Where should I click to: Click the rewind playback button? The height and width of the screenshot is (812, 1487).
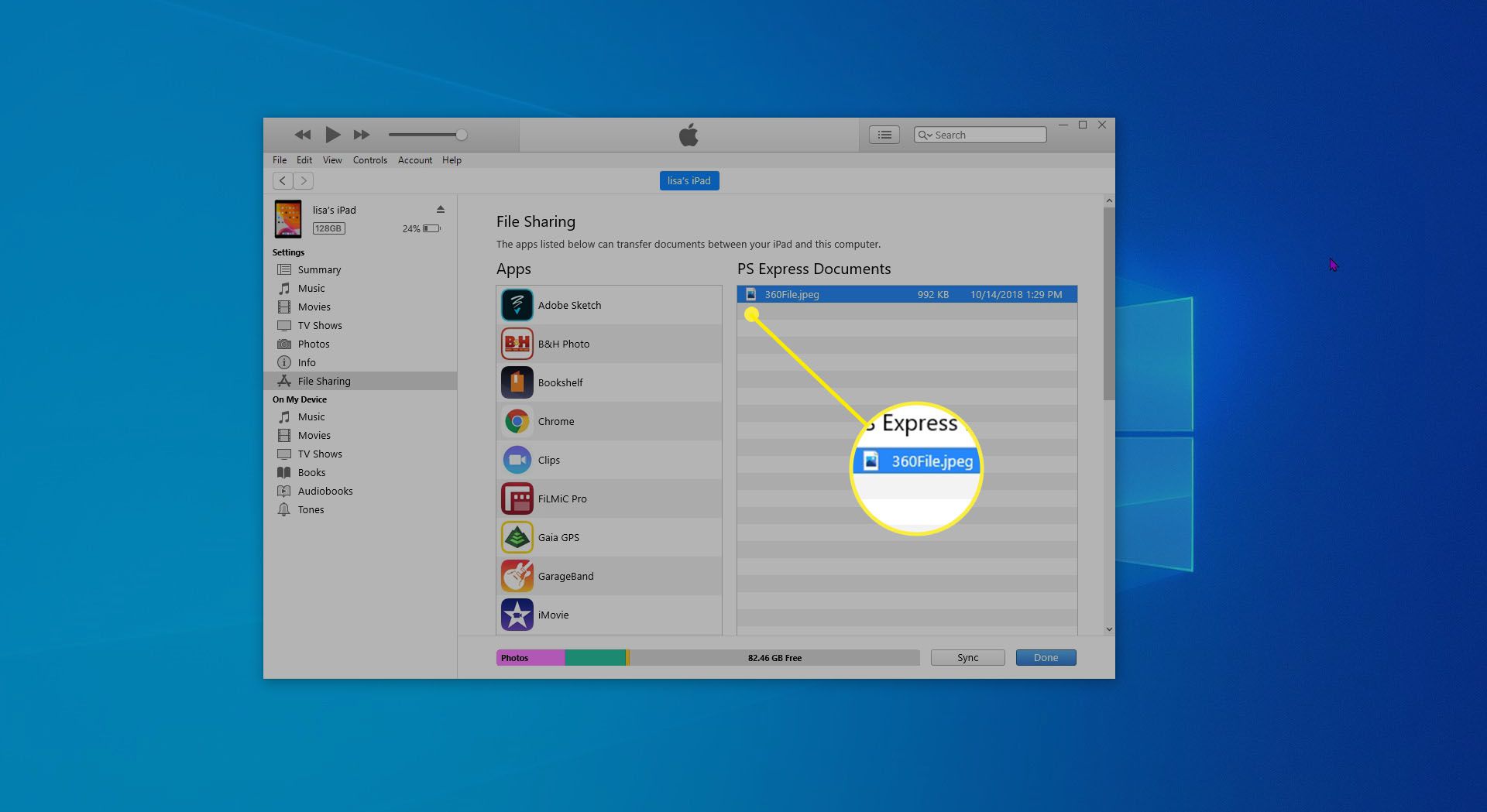tap(303, 135)
